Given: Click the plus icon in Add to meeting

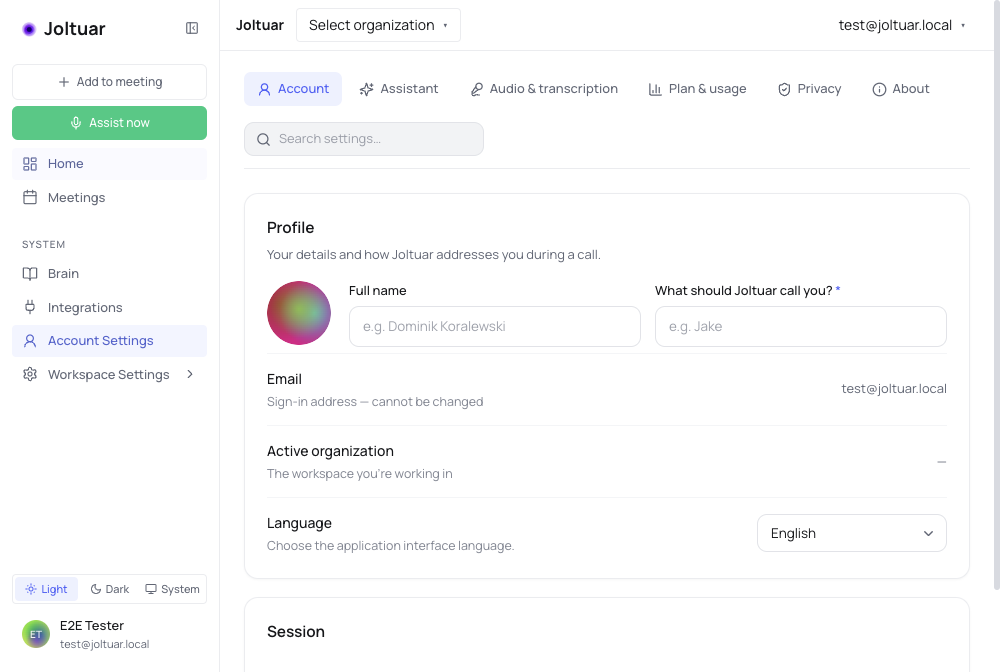Looking at the screenshot, I should click(64, 82).
